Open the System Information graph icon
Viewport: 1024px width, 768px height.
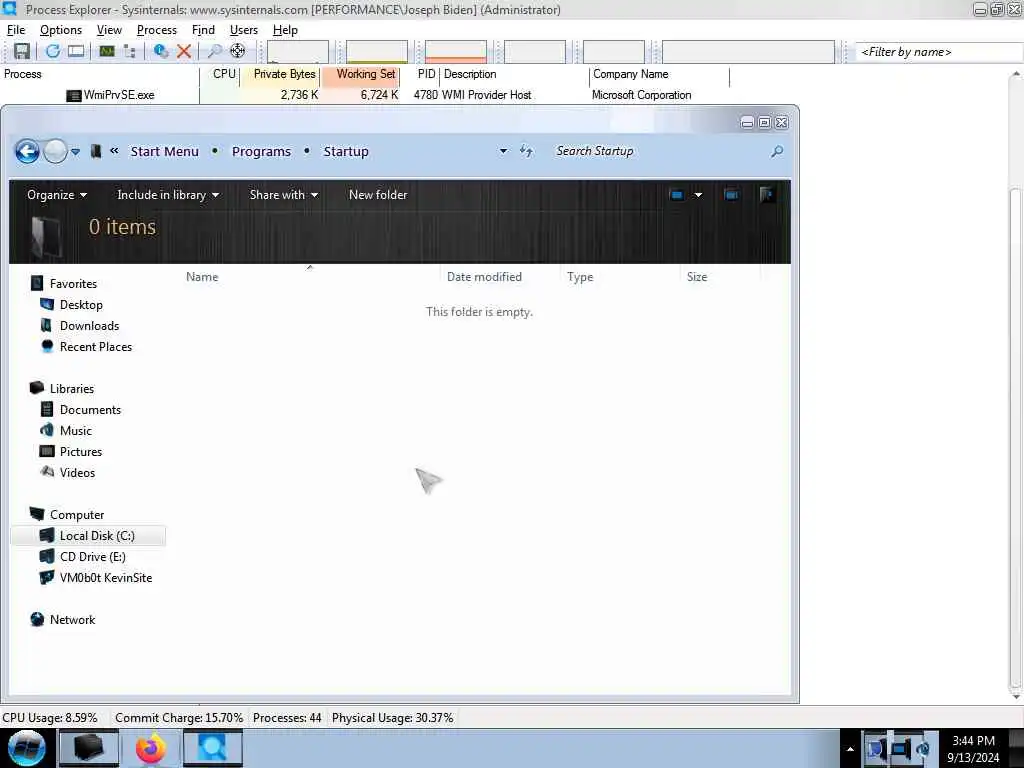coord(106,51)
